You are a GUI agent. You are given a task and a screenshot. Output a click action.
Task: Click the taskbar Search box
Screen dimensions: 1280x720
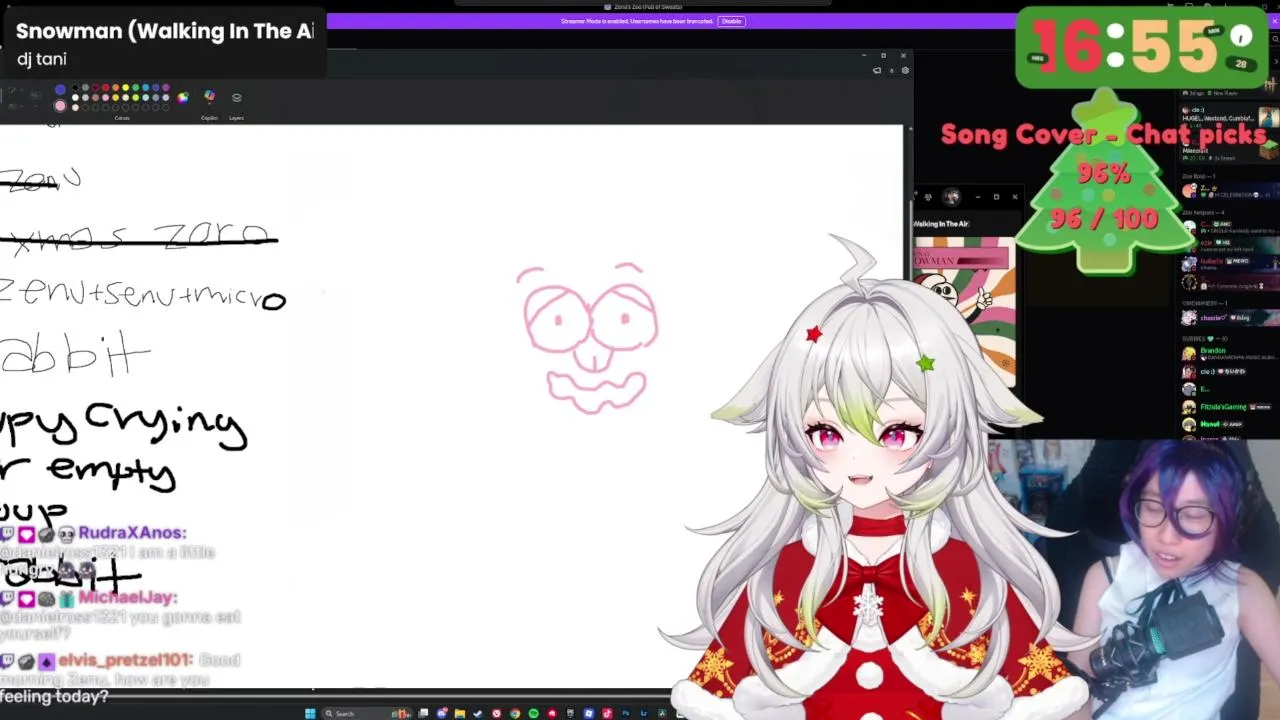[367, 713]
